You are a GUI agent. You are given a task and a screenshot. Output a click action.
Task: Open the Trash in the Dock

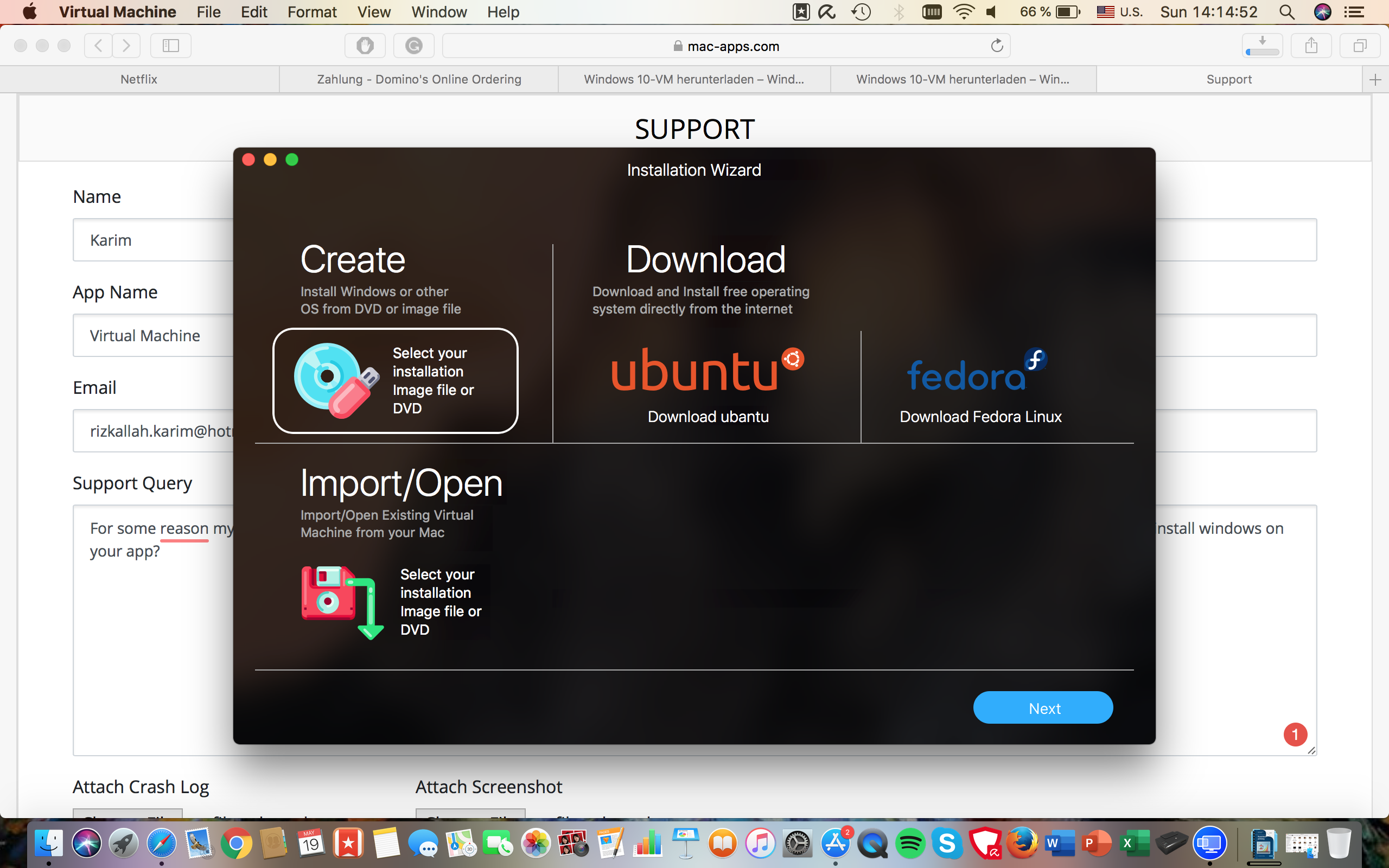pyautogui.click(x=1339, y=844)
